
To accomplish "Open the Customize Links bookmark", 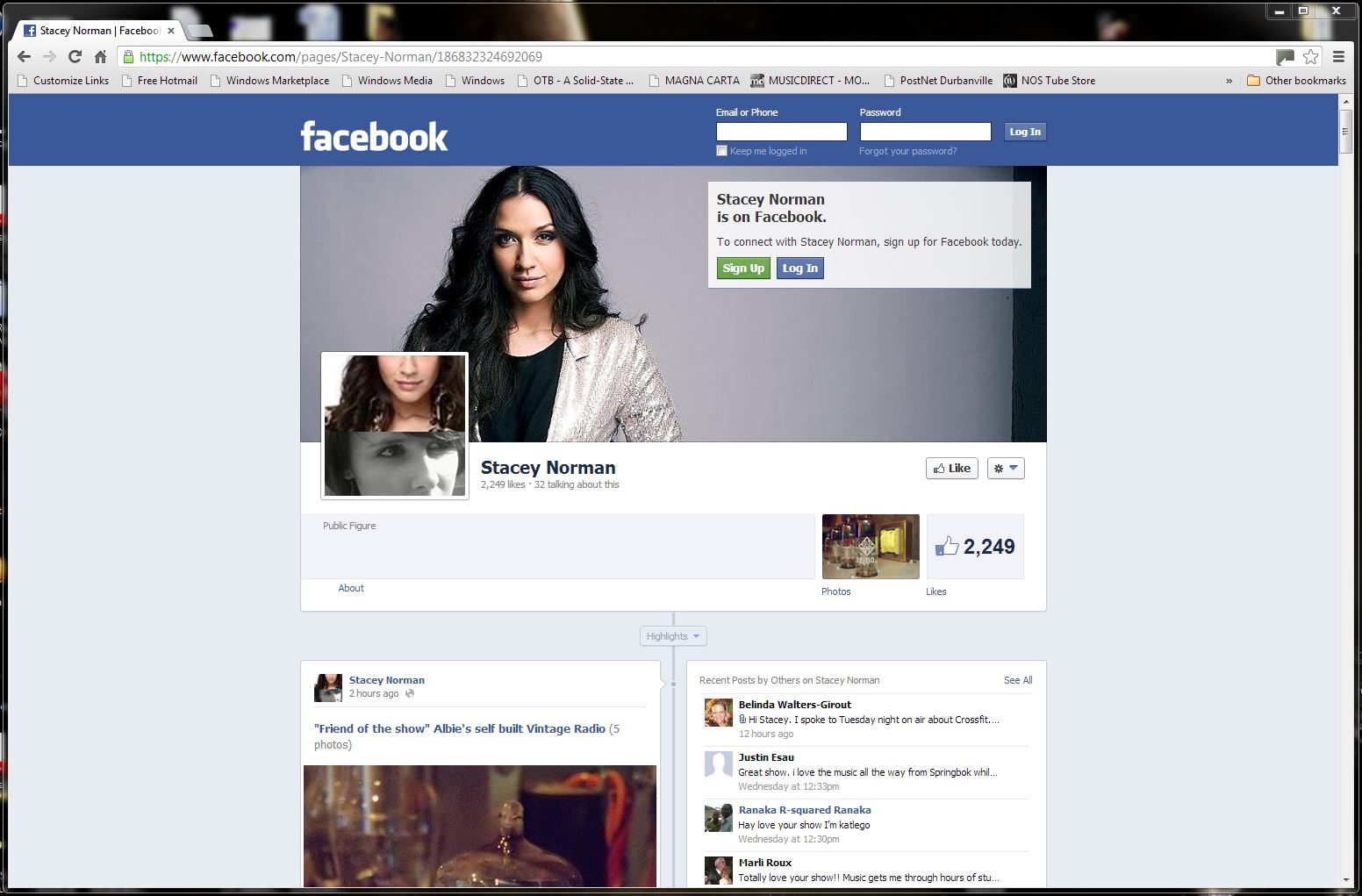I will (x=63, y=80).
